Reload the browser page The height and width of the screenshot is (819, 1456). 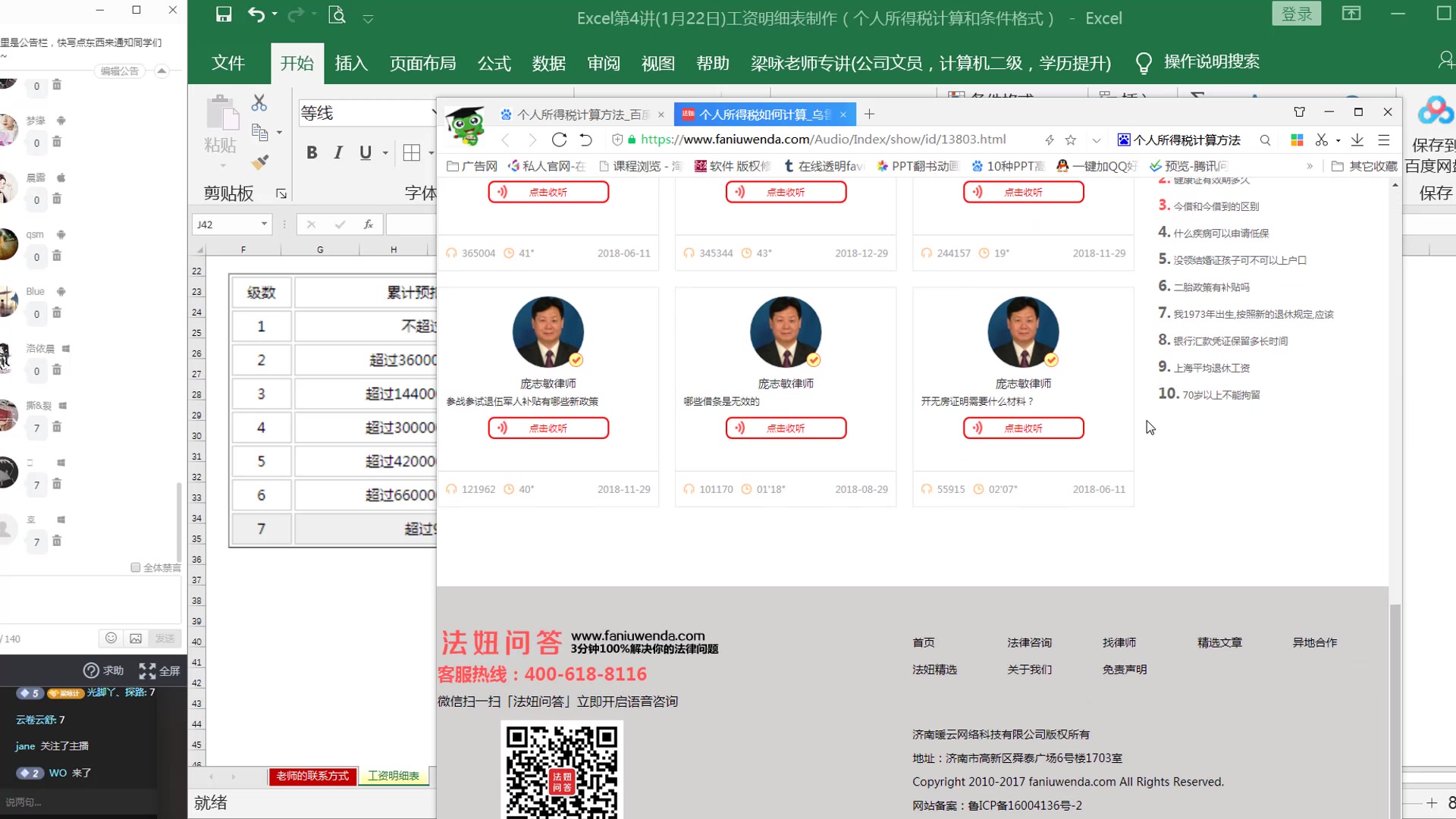pyautogui.click(x=559, y=140)
